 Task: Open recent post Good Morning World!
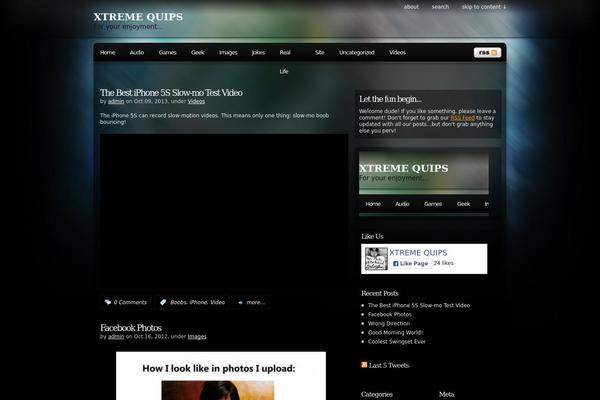(x=395, y=333)
